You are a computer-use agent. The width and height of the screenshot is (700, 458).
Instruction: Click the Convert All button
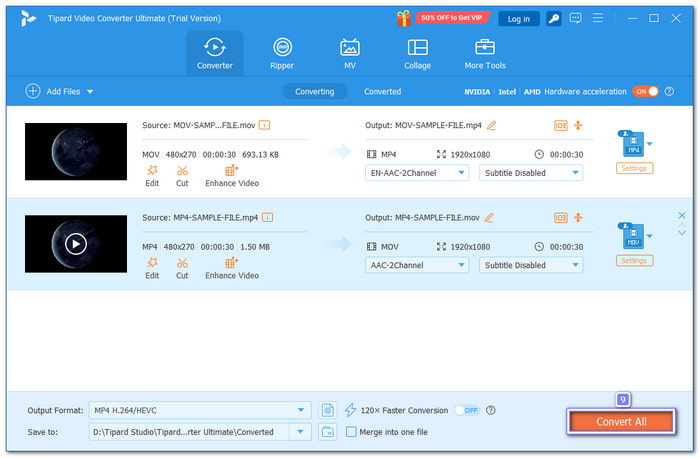(x=621, y=422)
